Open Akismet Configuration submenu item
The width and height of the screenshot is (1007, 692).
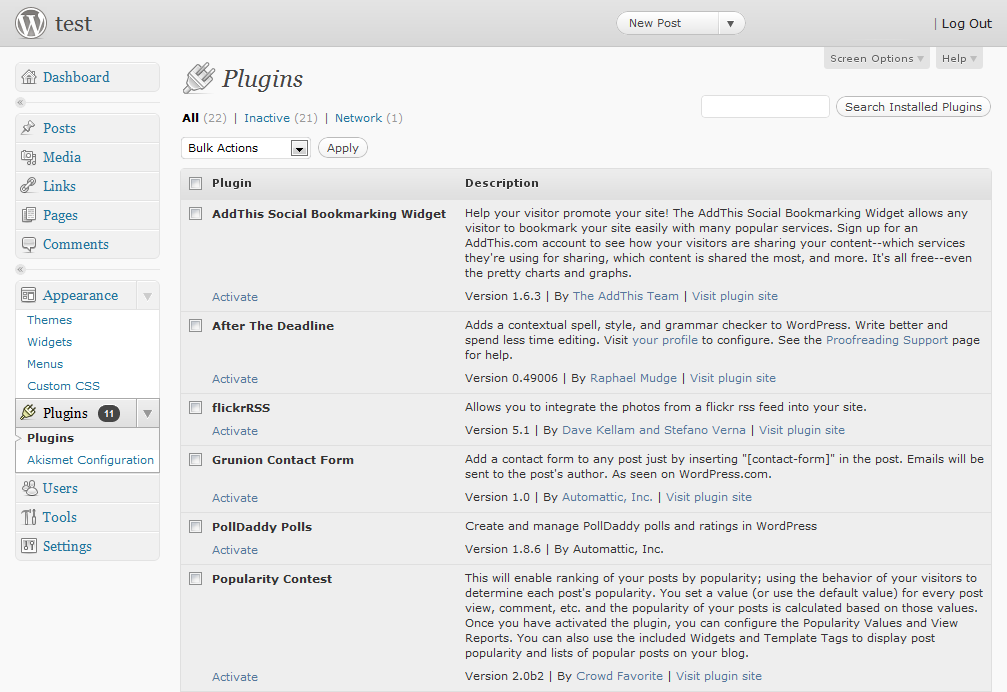(91, 460)
